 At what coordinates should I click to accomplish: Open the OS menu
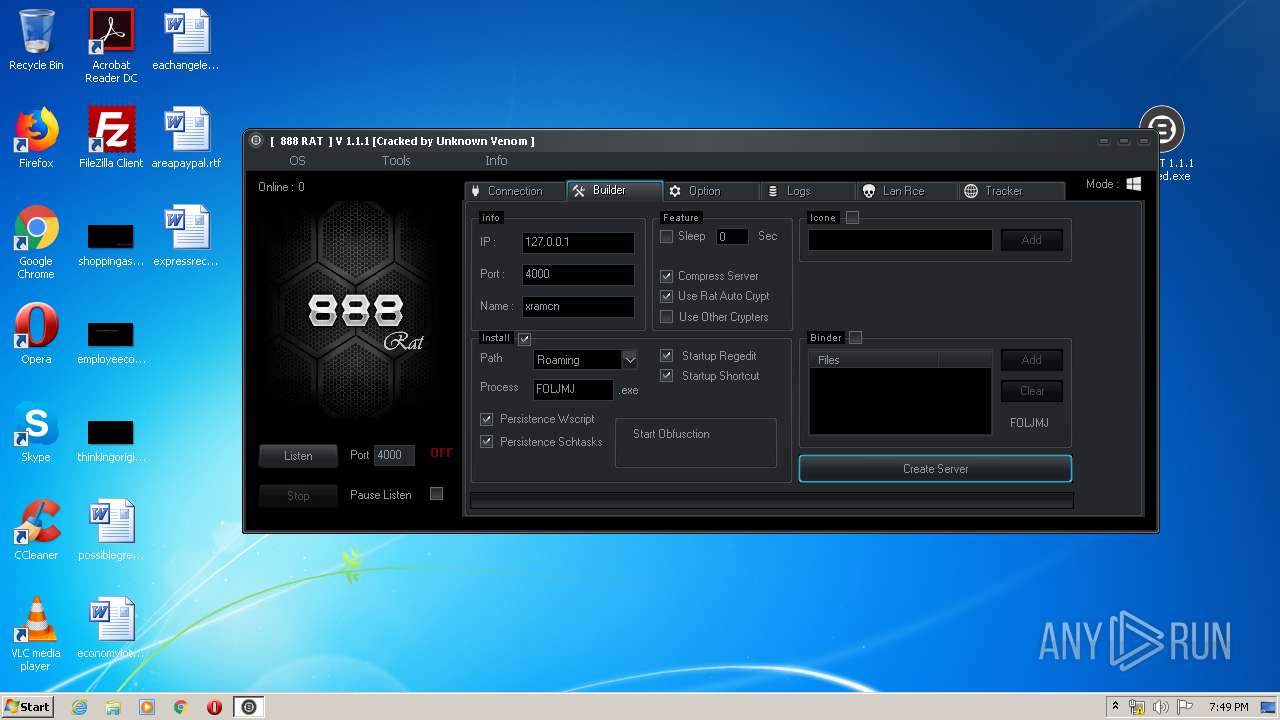pyautogui.click(x=297, y=160)
